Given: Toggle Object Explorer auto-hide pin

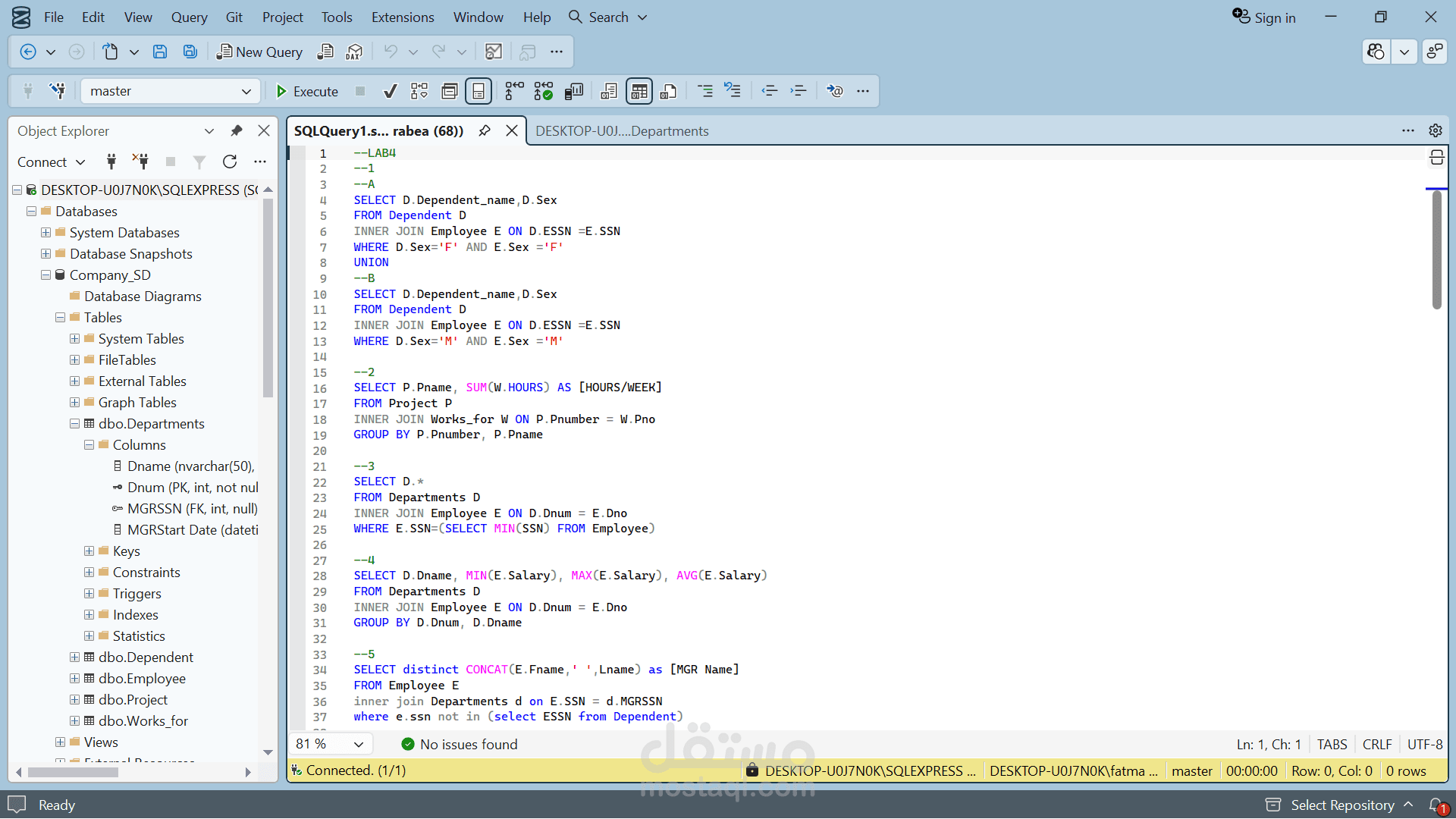Looking at the screenshot, I should click(237, 130).
